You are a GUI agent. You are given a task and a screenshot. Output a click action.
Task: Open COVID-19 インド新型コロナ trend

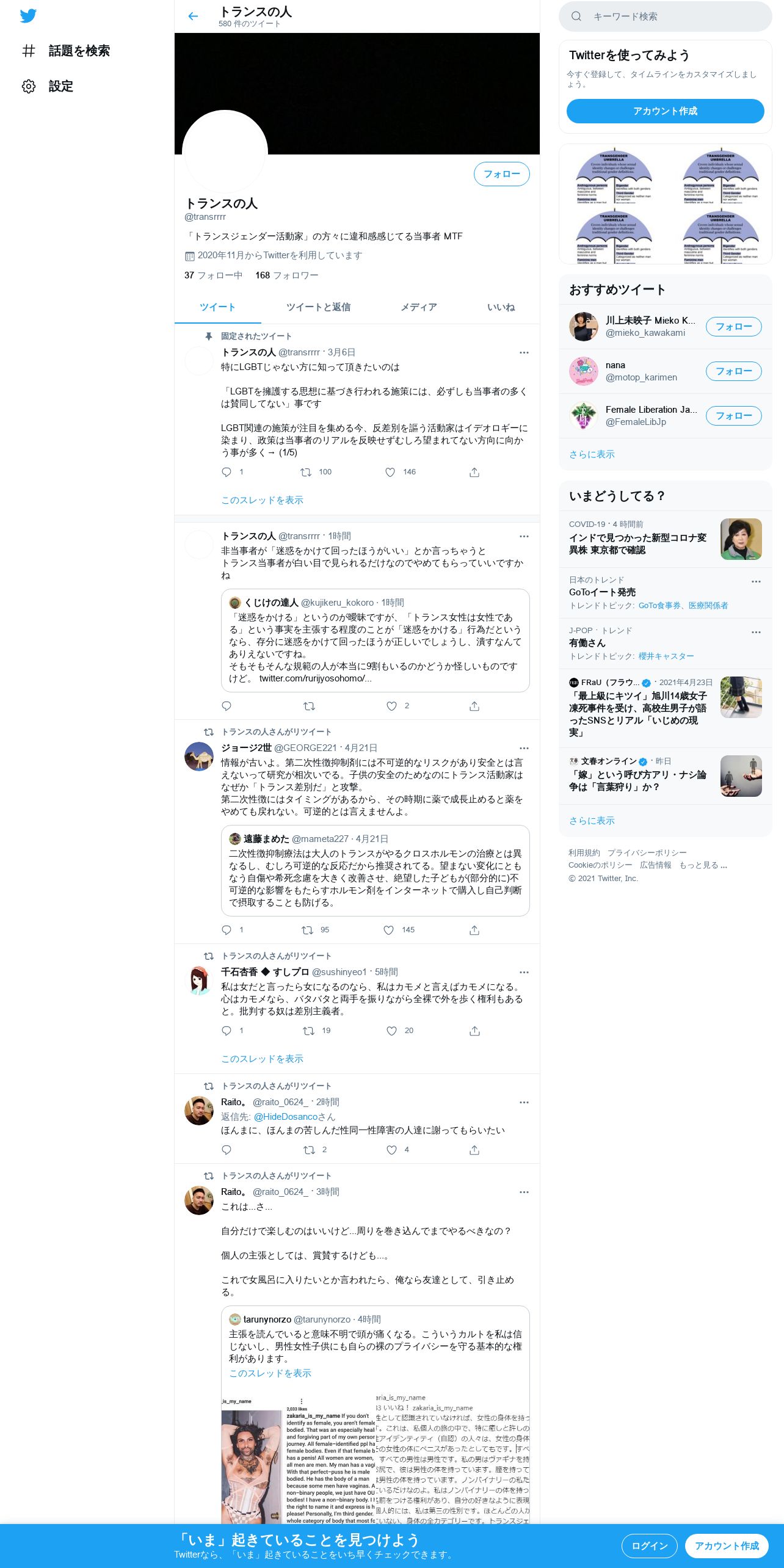[x=666, y=539]
